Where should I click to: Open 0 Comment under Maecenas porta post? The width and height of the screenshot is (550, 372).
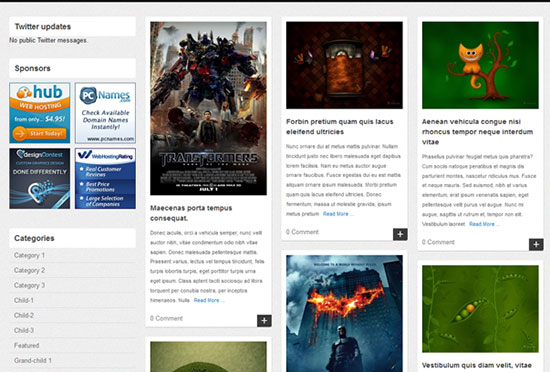[166, 318]
